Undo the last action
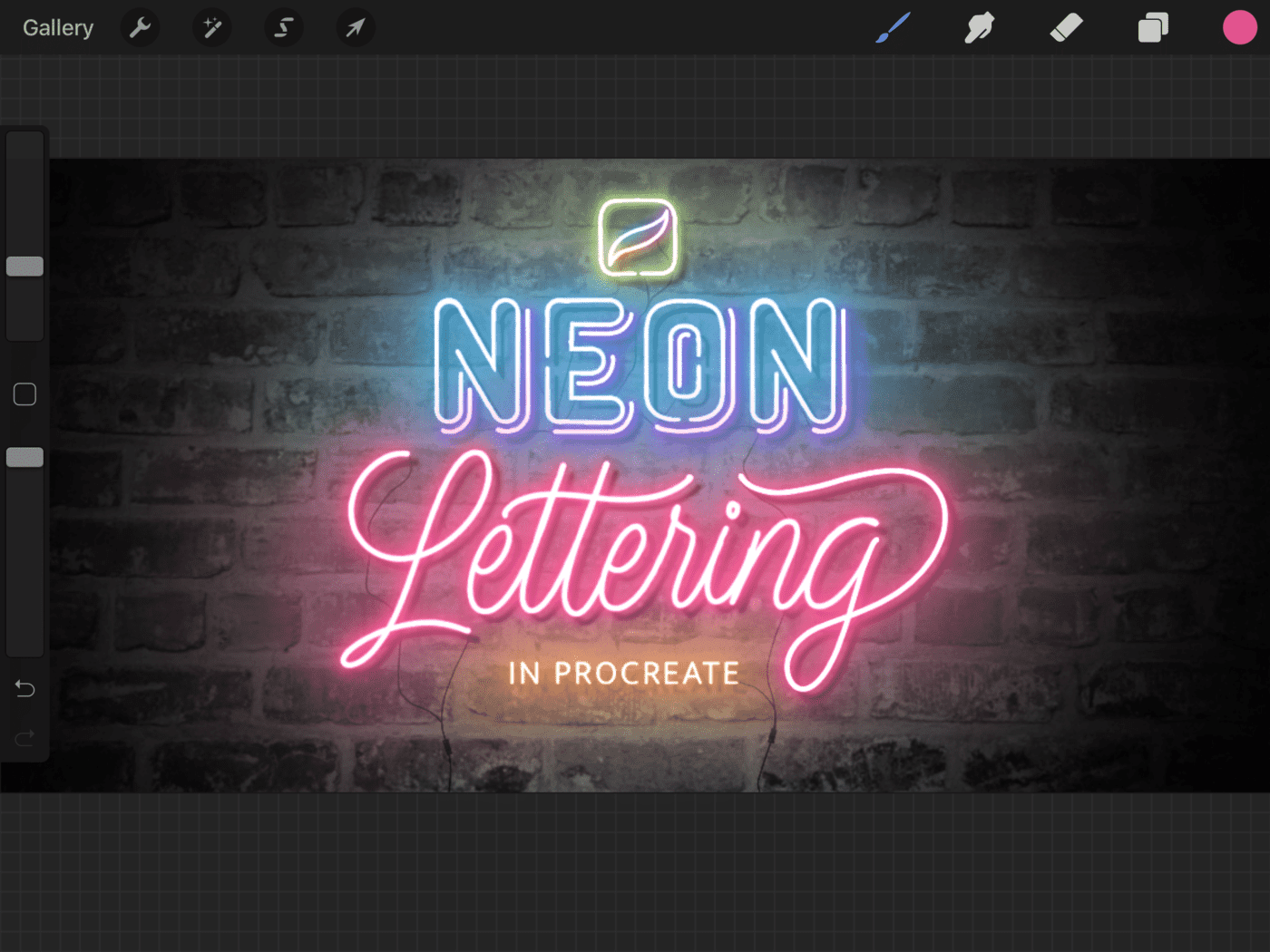Image resolution: width=1270 pixels, height=952 pixels. 25,689
